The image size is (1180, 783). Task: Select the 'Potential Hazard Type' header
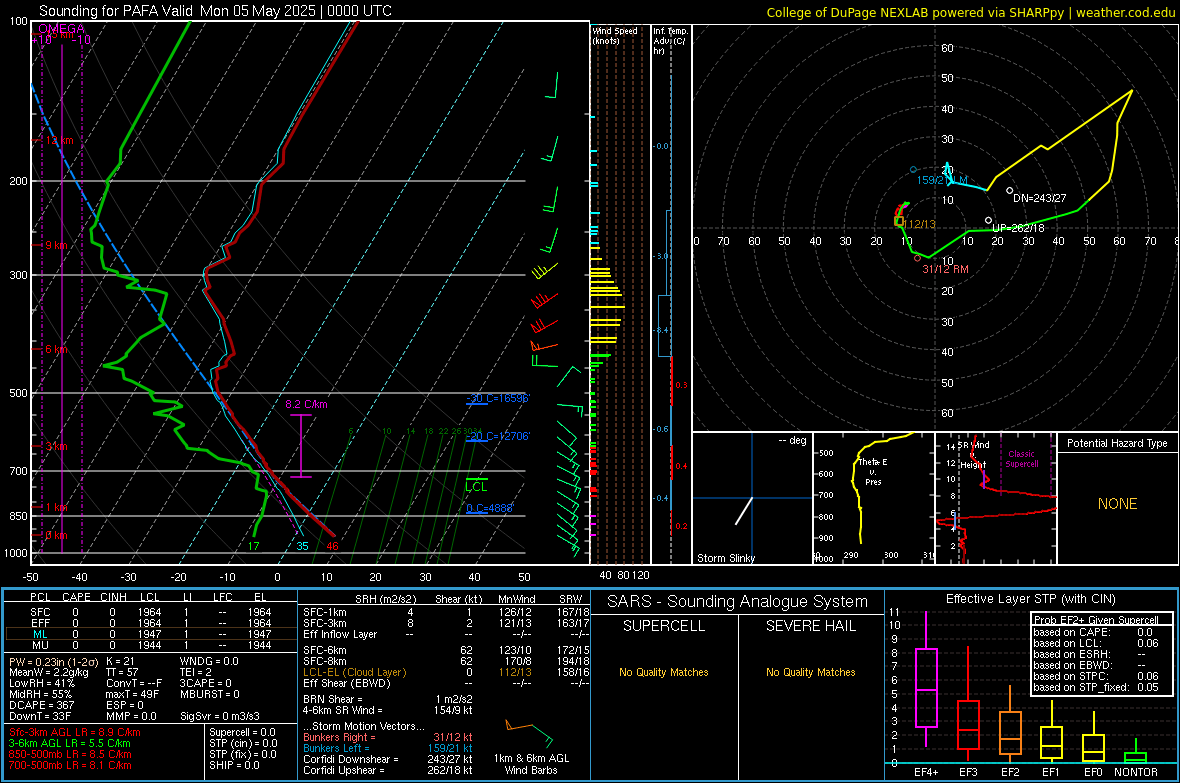(1118, 443)
